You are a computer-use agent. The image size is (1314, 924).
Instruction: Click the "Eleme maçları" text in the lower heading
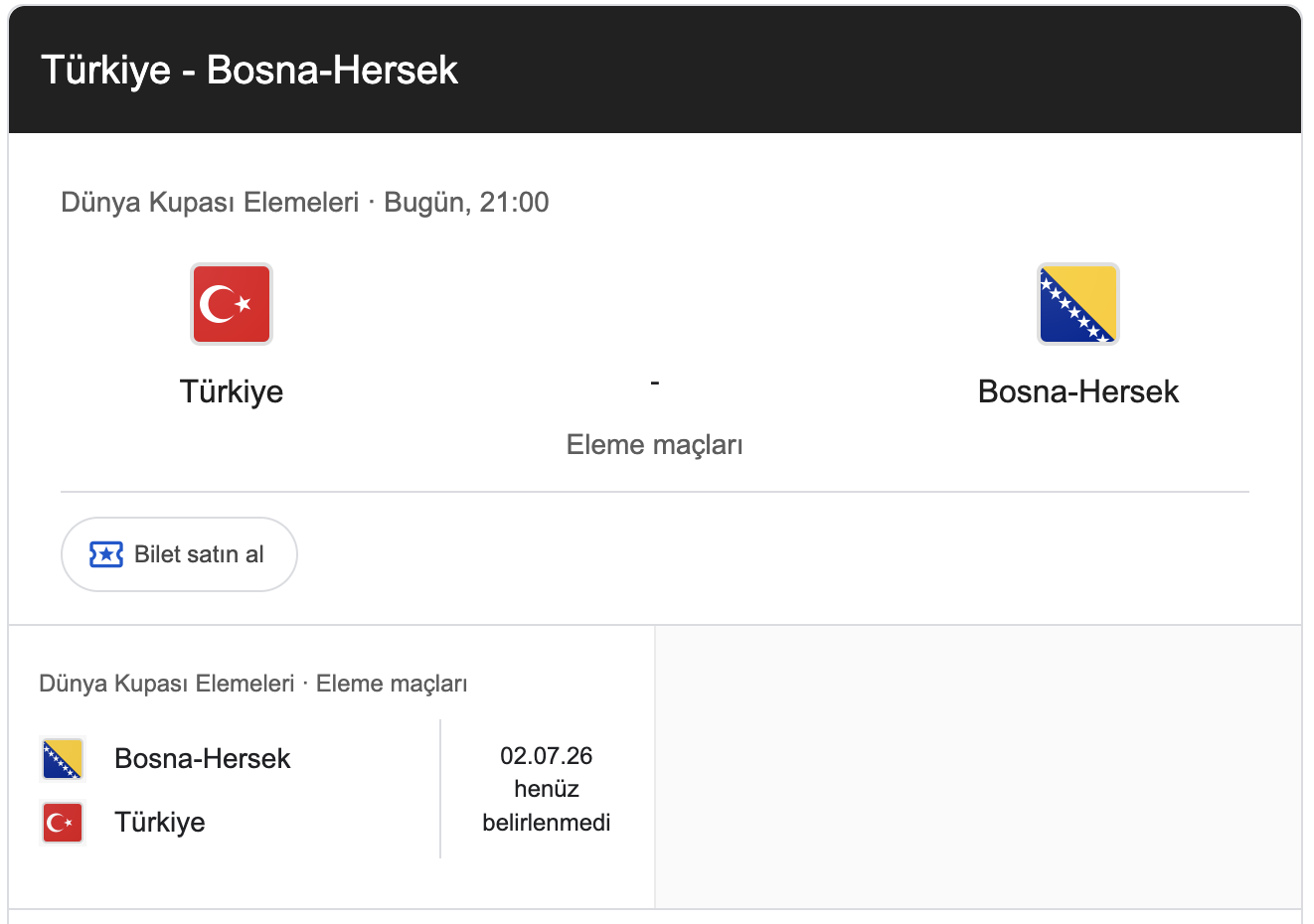click(x=392, y=684)
